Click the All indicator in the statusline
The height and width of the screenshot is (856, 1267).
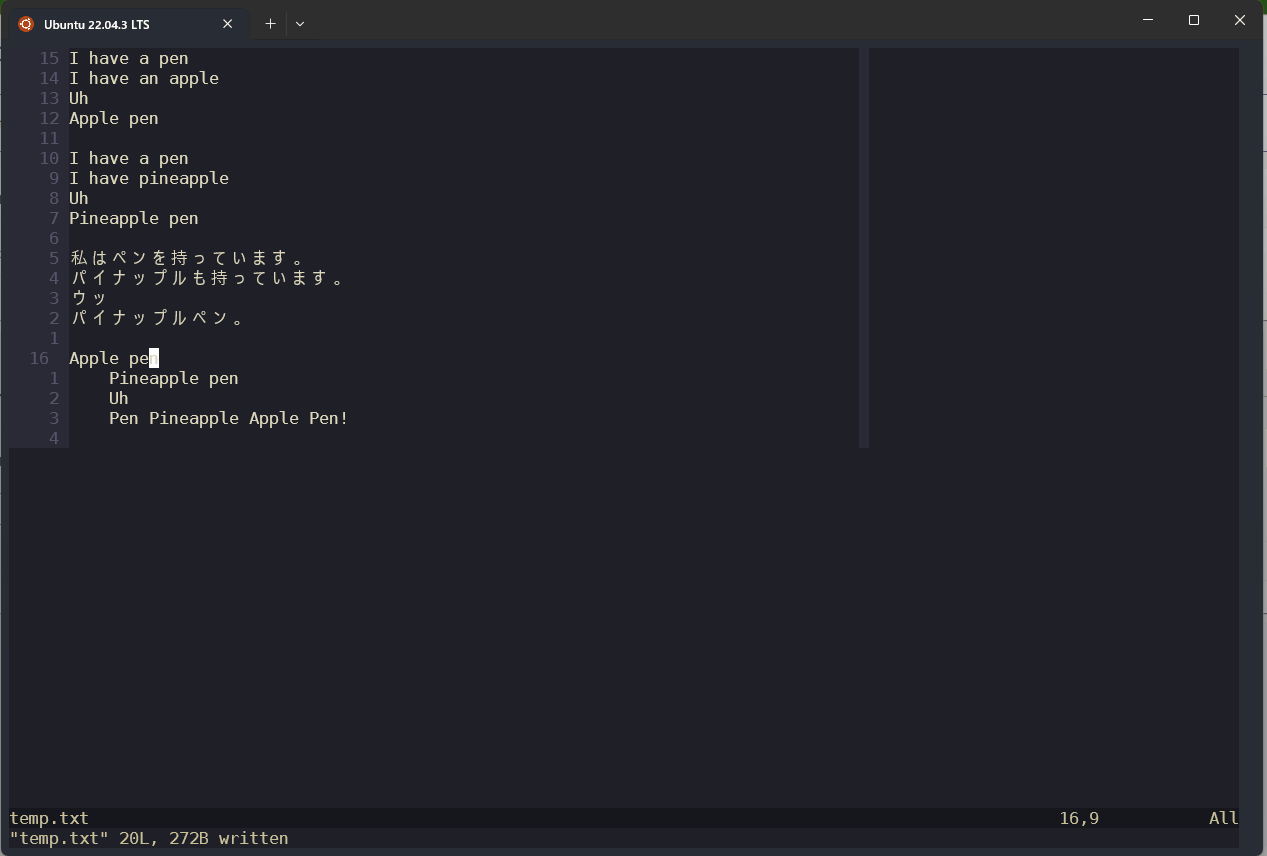(1222, 818)
